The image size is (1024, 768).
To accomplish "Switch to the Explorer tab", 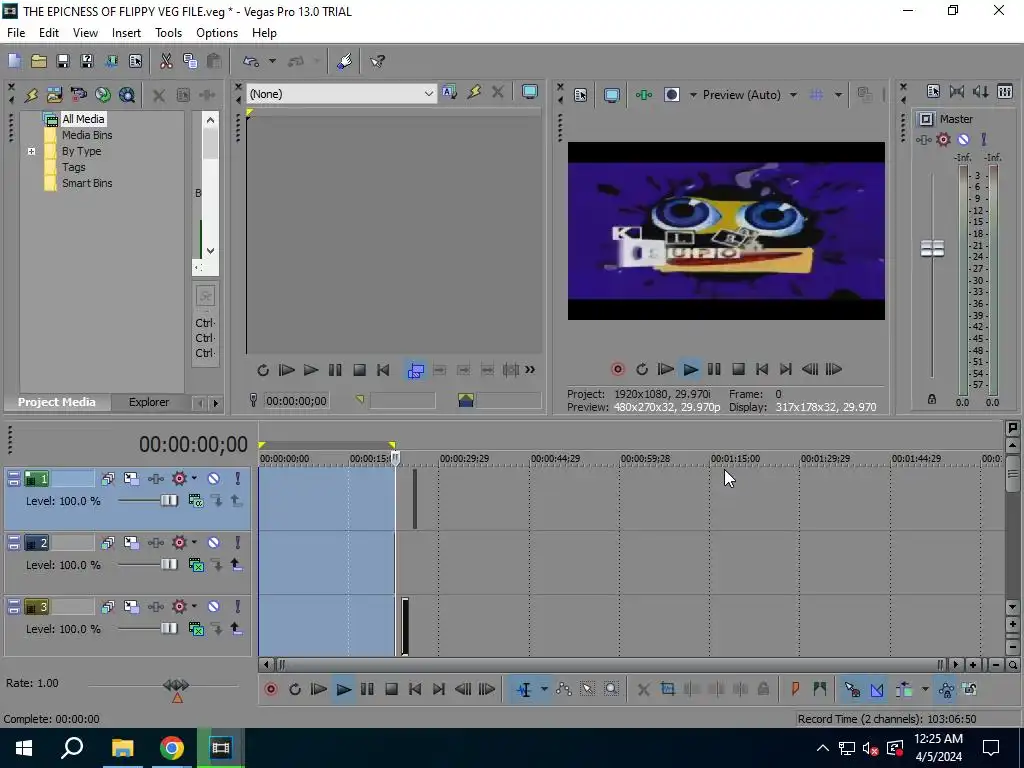I will pos(149,402).
